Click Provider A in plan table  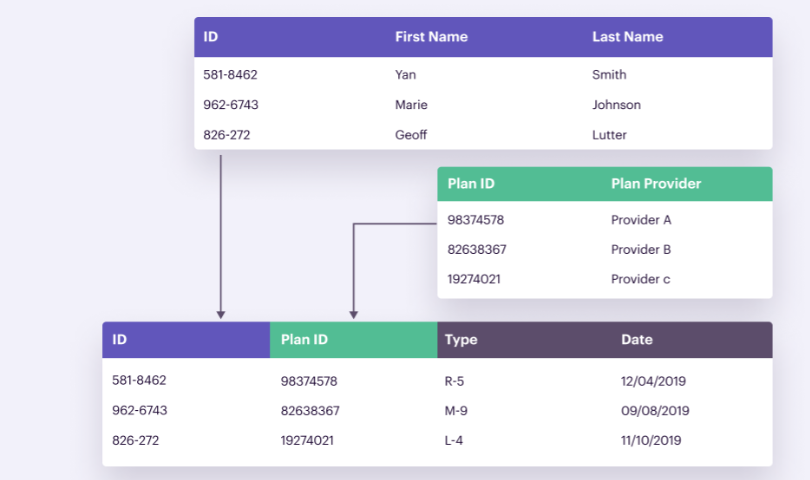[641, 220]
